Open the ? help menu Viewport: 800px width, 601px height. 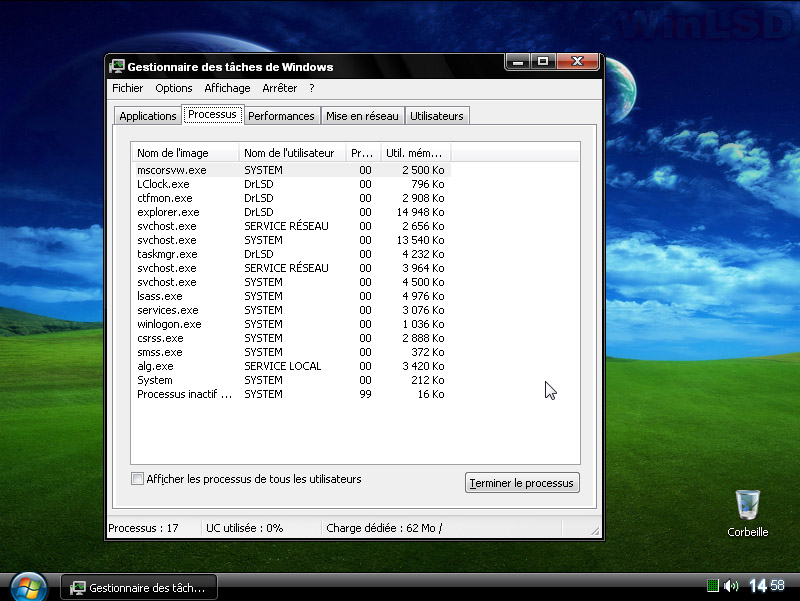[x=312, y=88]
